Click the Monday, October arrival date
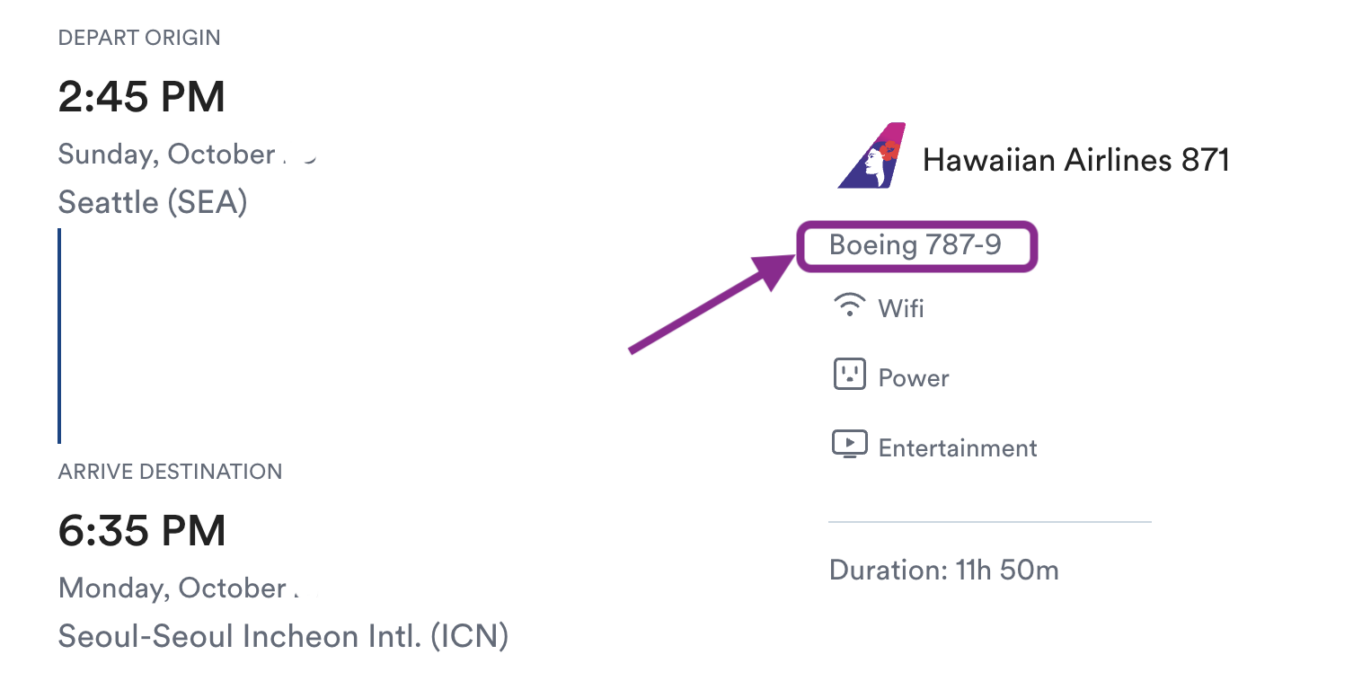 pos(173,588)
